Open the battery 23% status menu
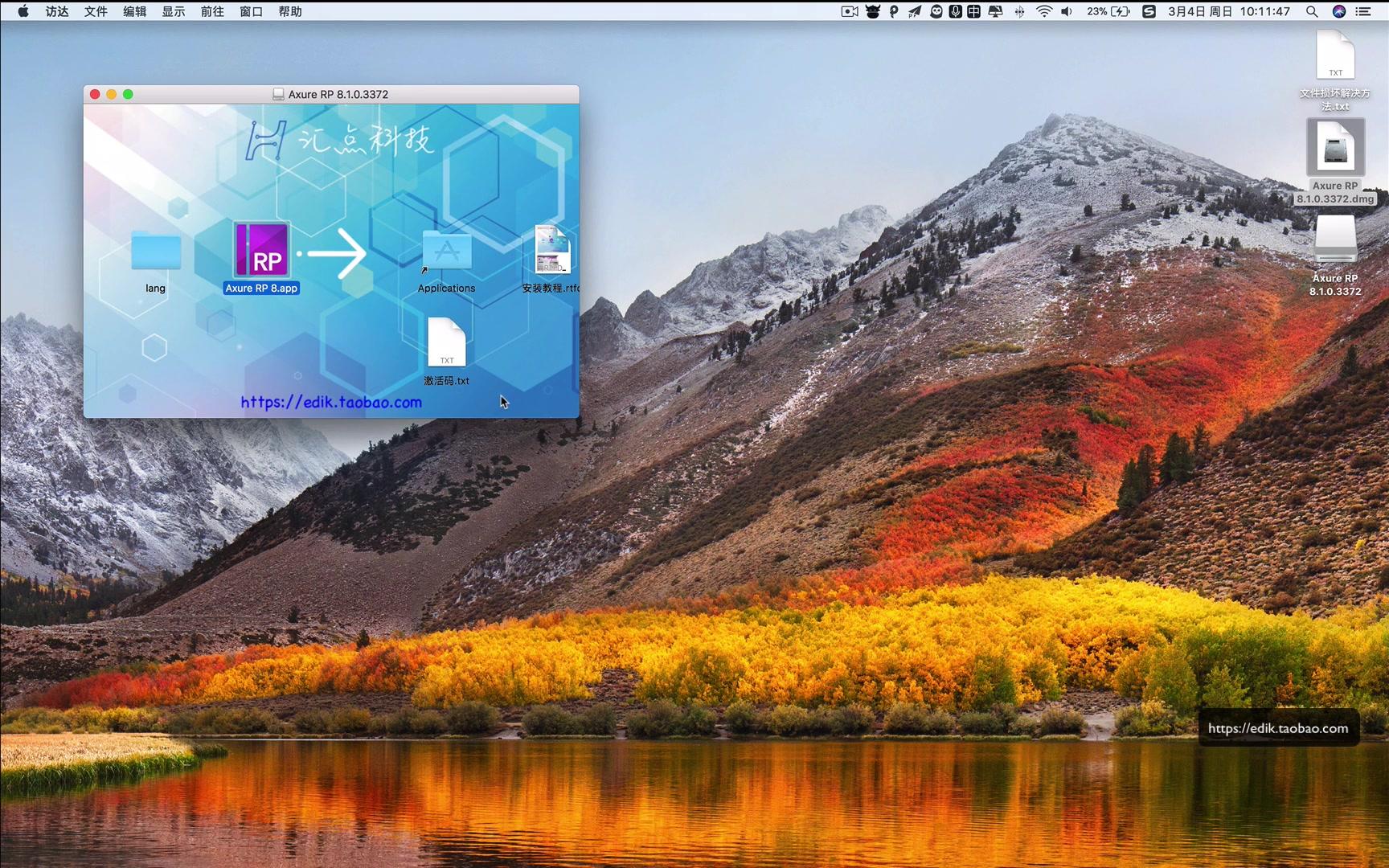 click(1108, 11)
